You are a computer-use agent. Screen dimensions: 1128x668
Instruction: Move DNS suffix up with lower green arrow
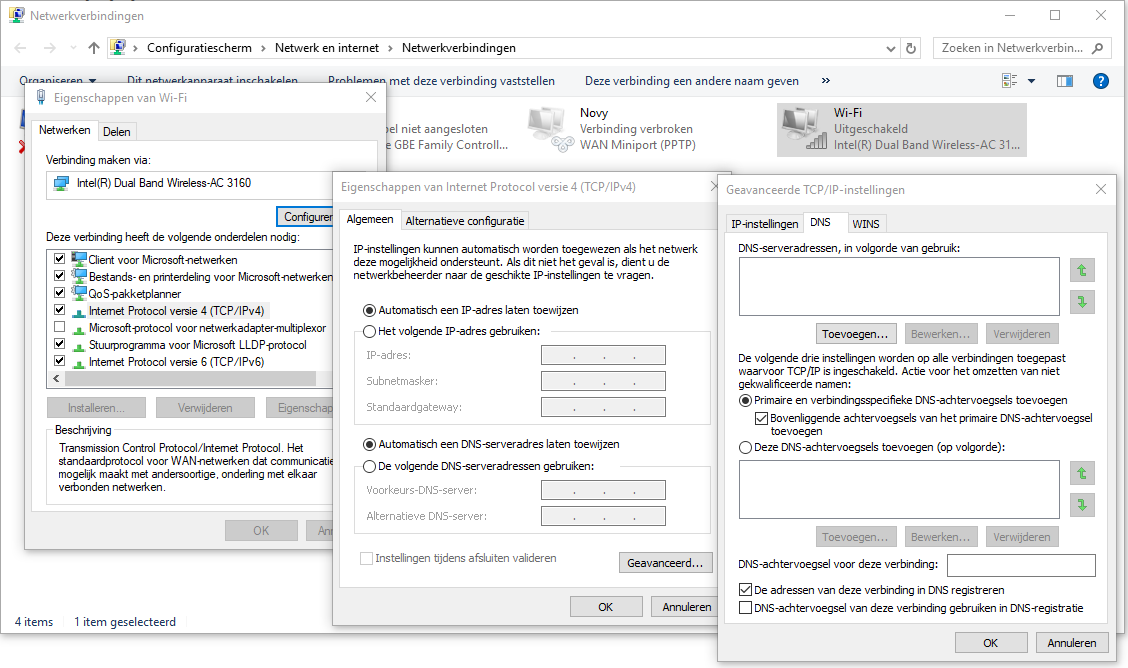click(1082, 473)
